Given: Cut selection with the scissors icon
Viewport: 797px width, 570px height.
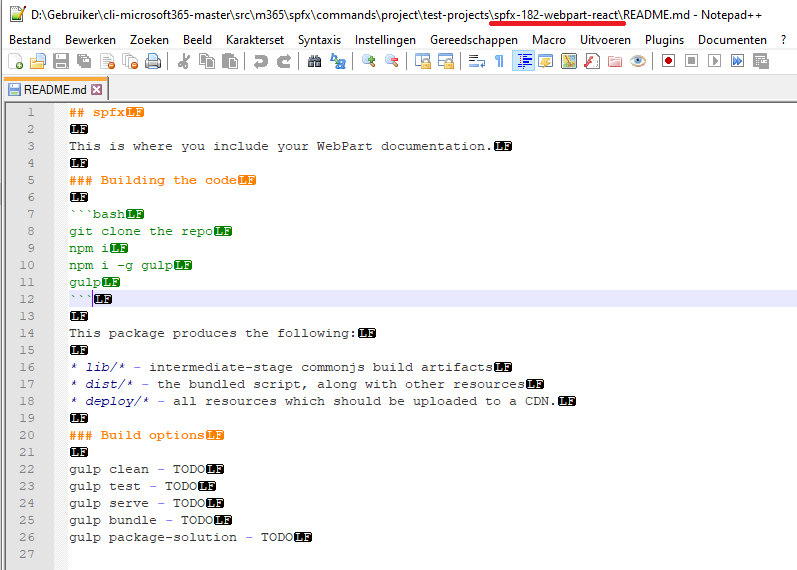Looking at the screenshot, I should point(183,62).
